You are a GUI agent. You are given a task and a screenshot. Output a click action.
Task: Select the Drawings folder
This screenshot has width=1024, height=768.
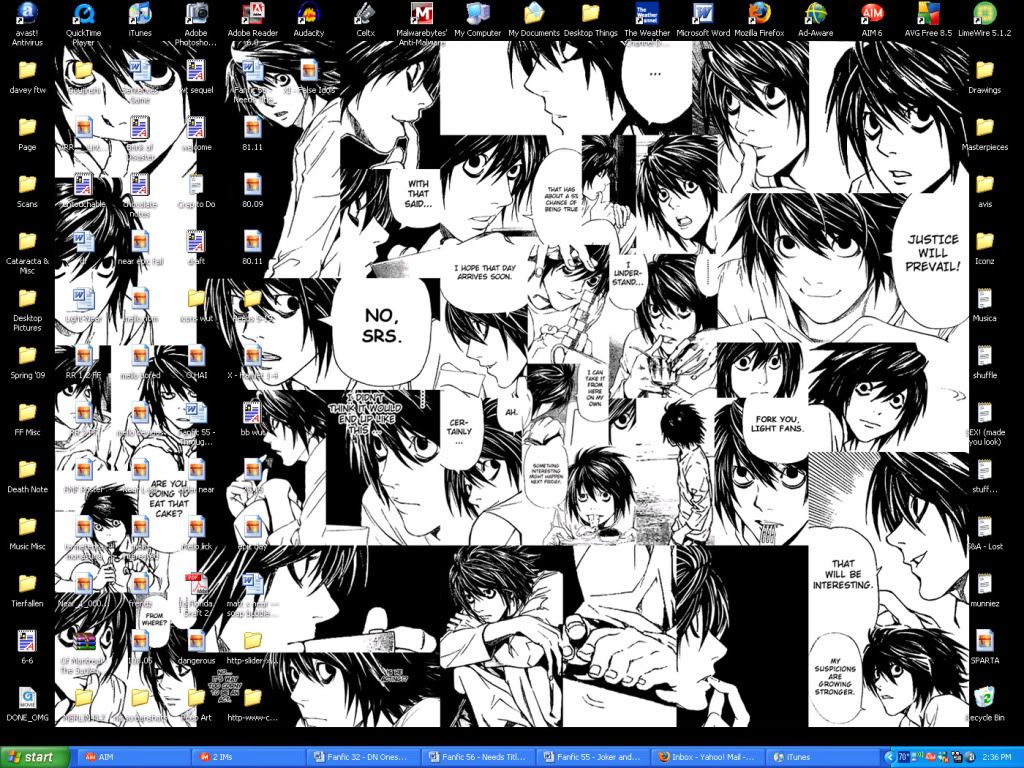985,77
